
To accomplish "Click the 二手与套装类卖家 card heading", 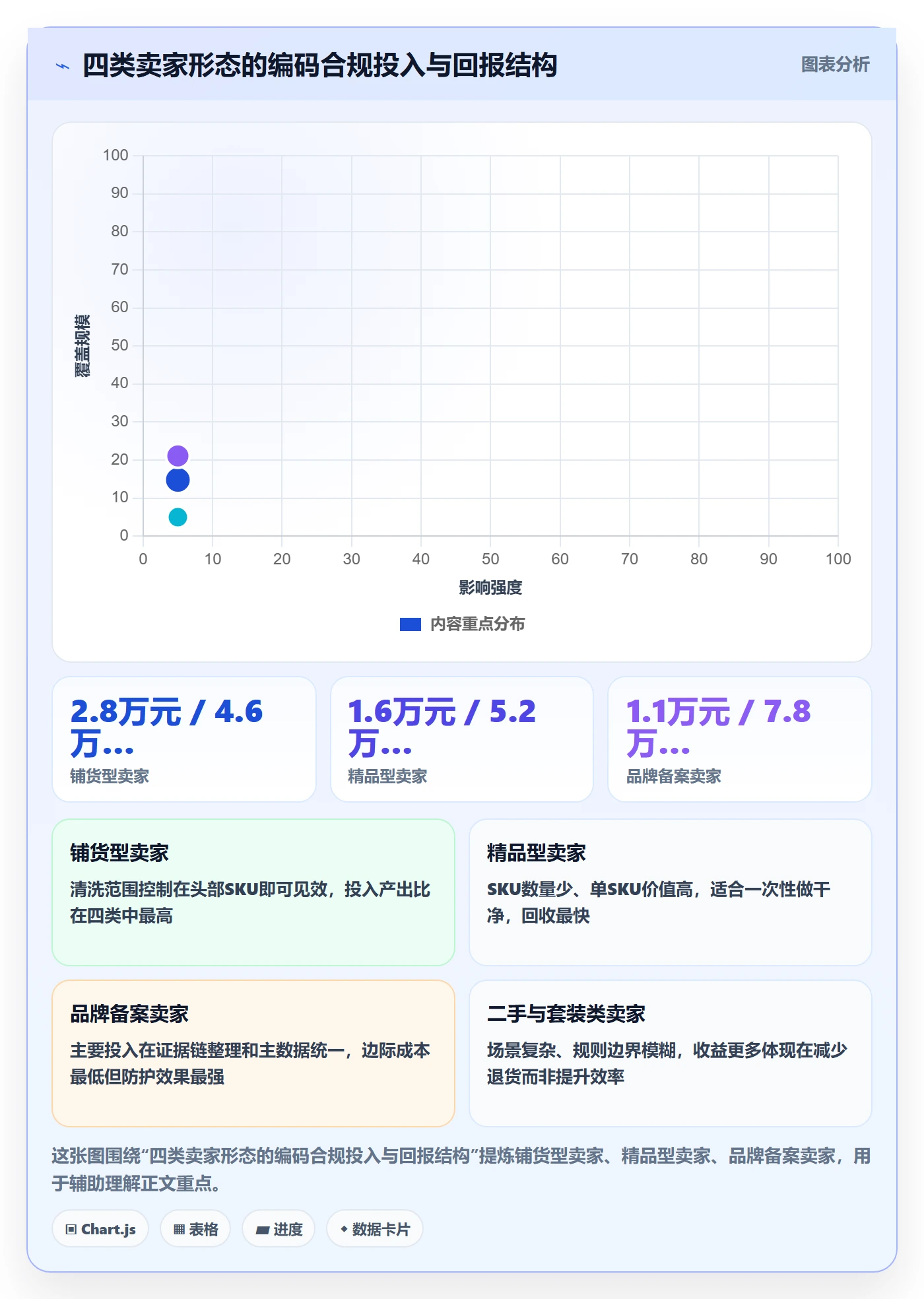I will (x=566, y=1014).
